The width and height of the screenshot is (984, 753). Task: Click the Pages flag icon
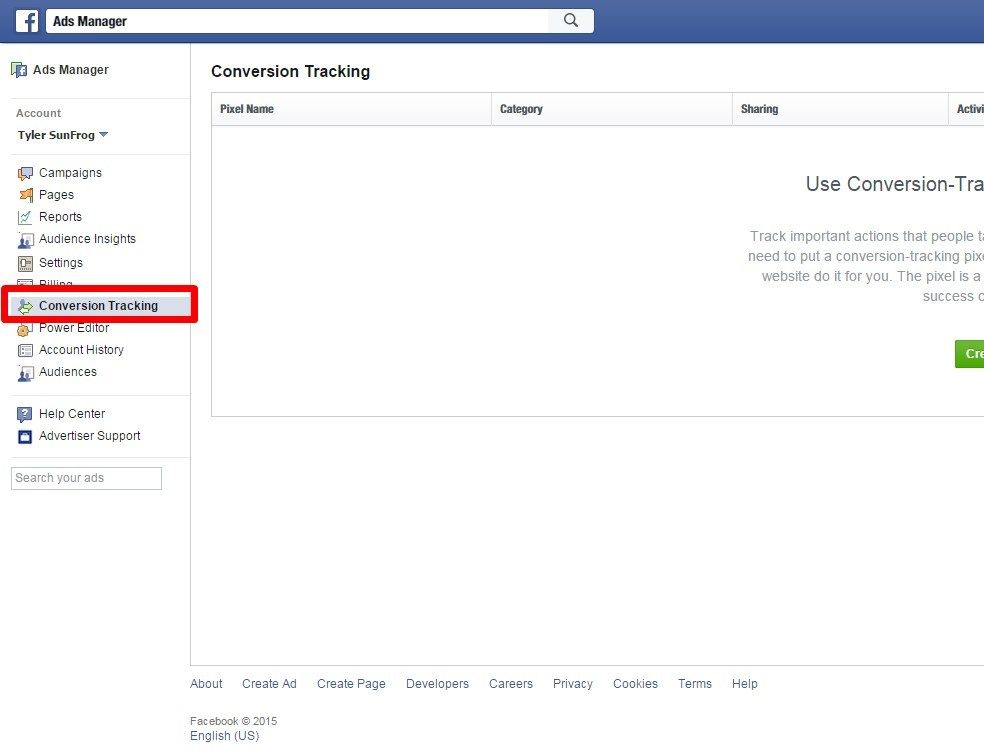click(25, 195)
